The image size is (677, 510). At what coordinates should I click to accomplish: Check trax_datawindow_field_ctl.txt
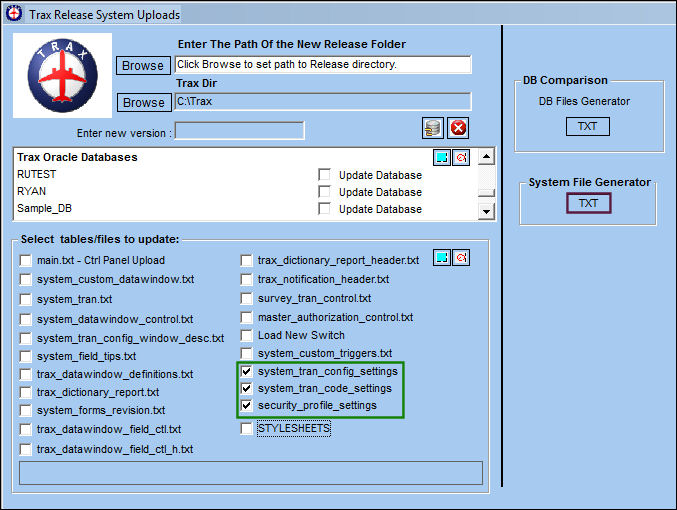25,429
